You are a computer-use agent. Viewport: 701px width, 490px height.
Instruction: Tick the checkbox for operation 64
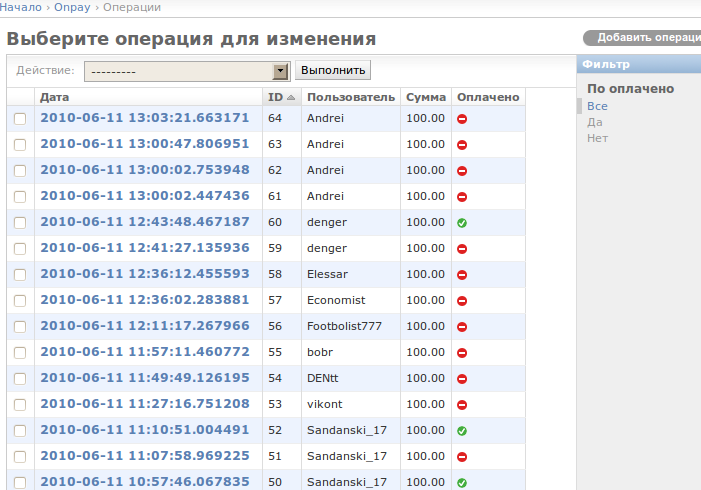[20, 118]
